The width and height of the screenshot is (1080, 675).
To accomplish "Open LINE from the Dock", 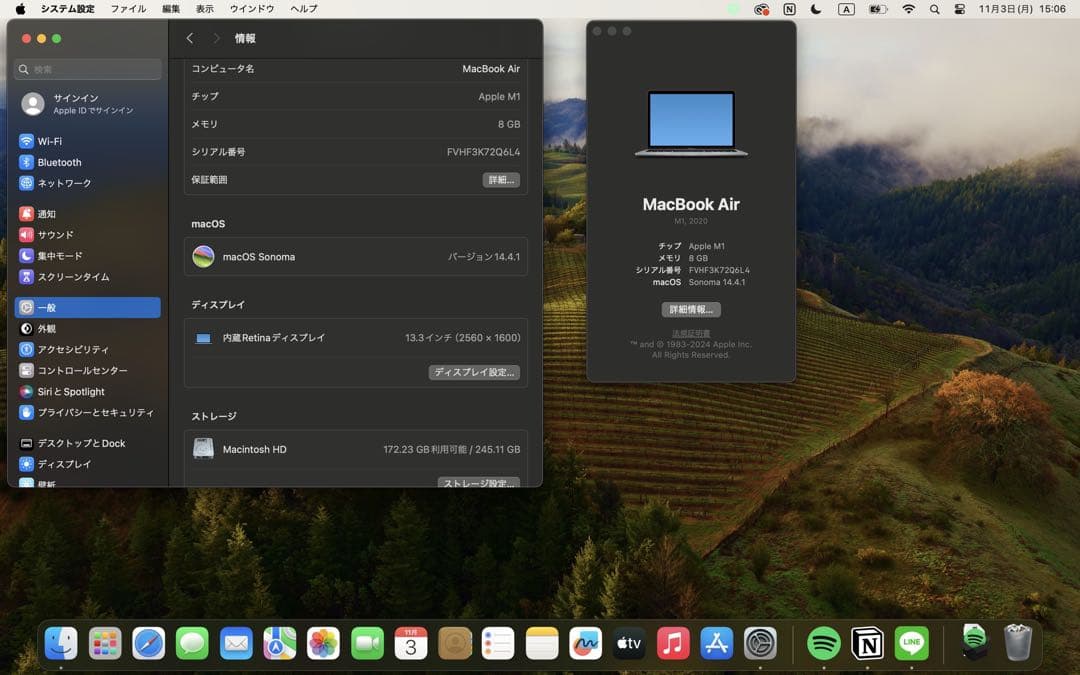I will (x=911, y=643).
